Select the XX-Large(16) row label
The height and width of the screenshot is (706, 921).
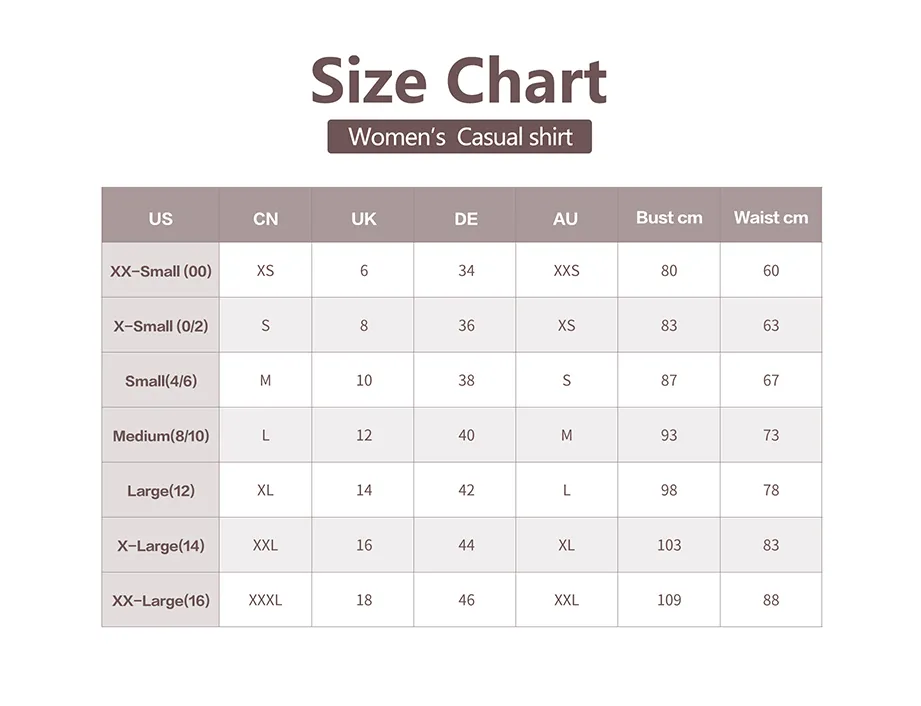160,600
